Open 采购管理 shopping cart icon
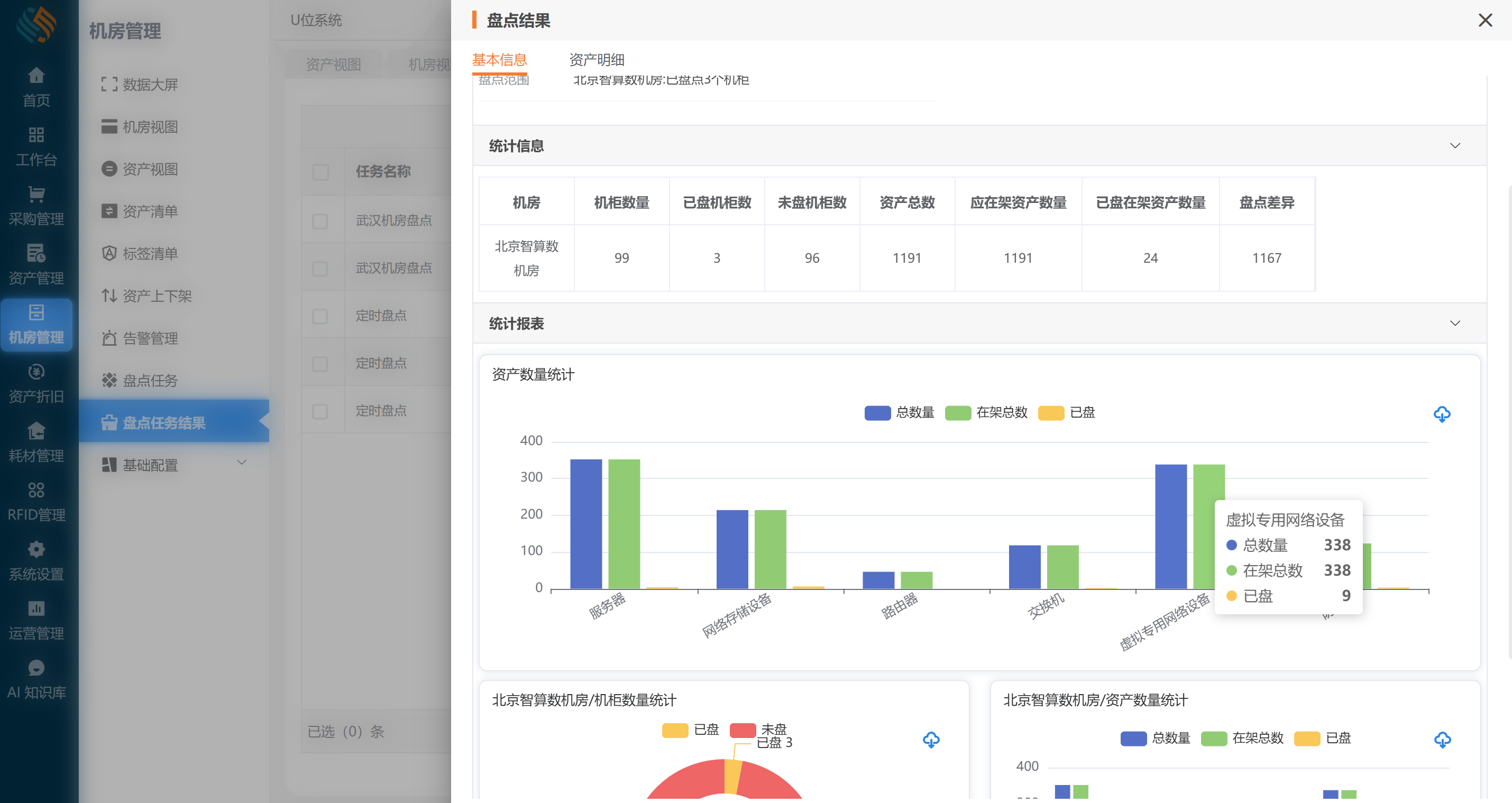This screenshot has height=803, width=1512. [36, 193]
